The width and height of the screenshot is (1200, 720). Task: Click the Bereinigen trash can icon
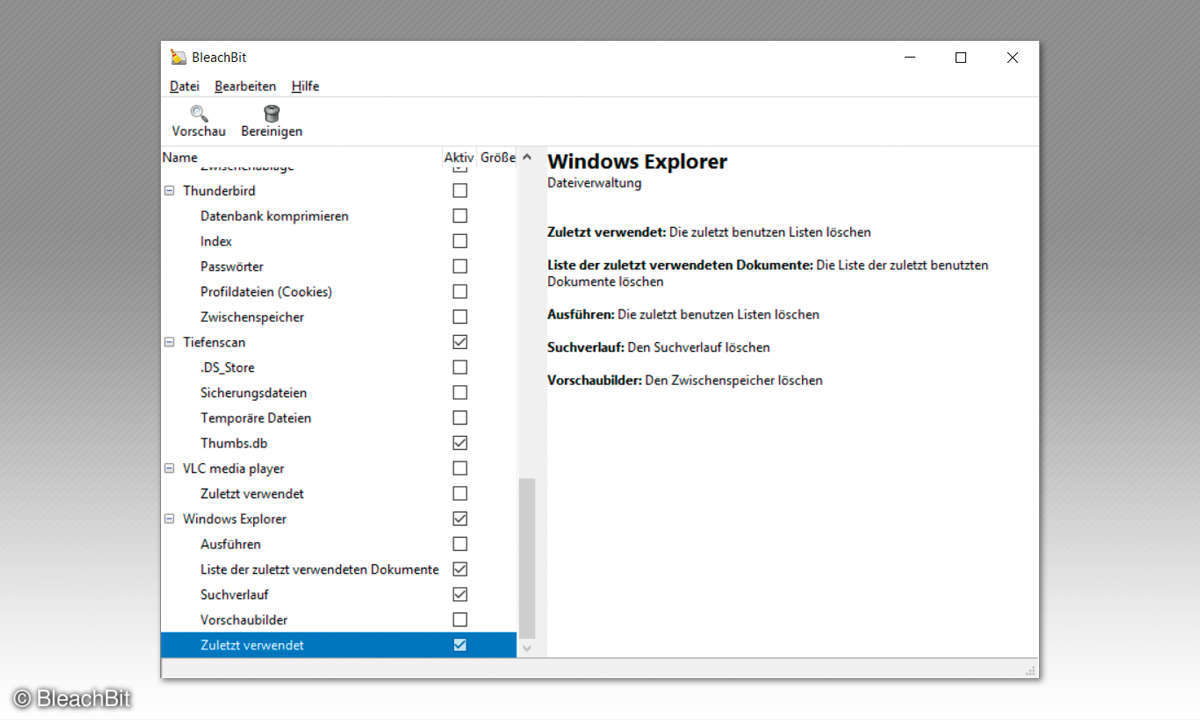tap(271, 113)
